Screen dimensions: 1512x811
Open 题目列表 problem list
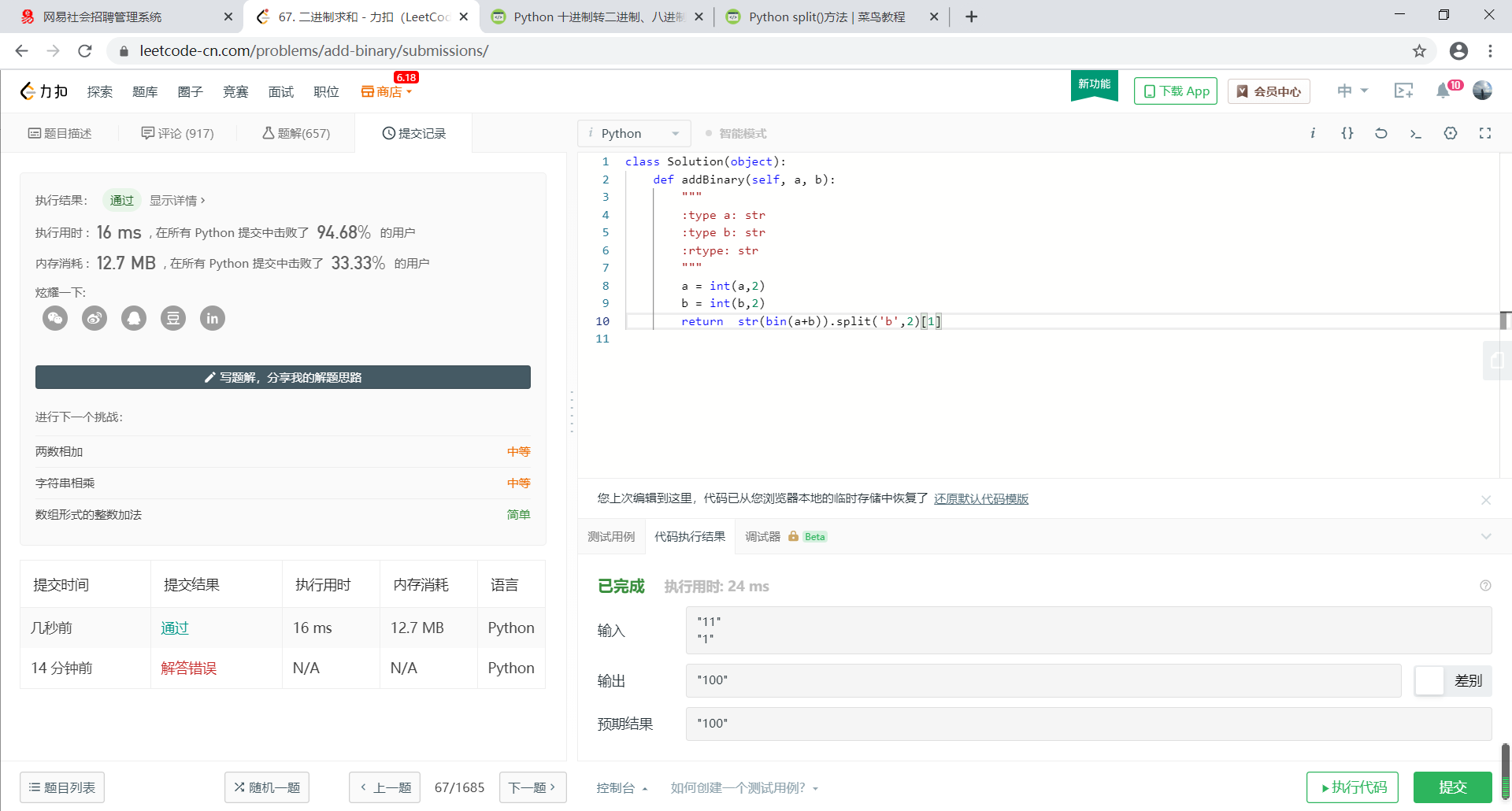tap(62, 787)
